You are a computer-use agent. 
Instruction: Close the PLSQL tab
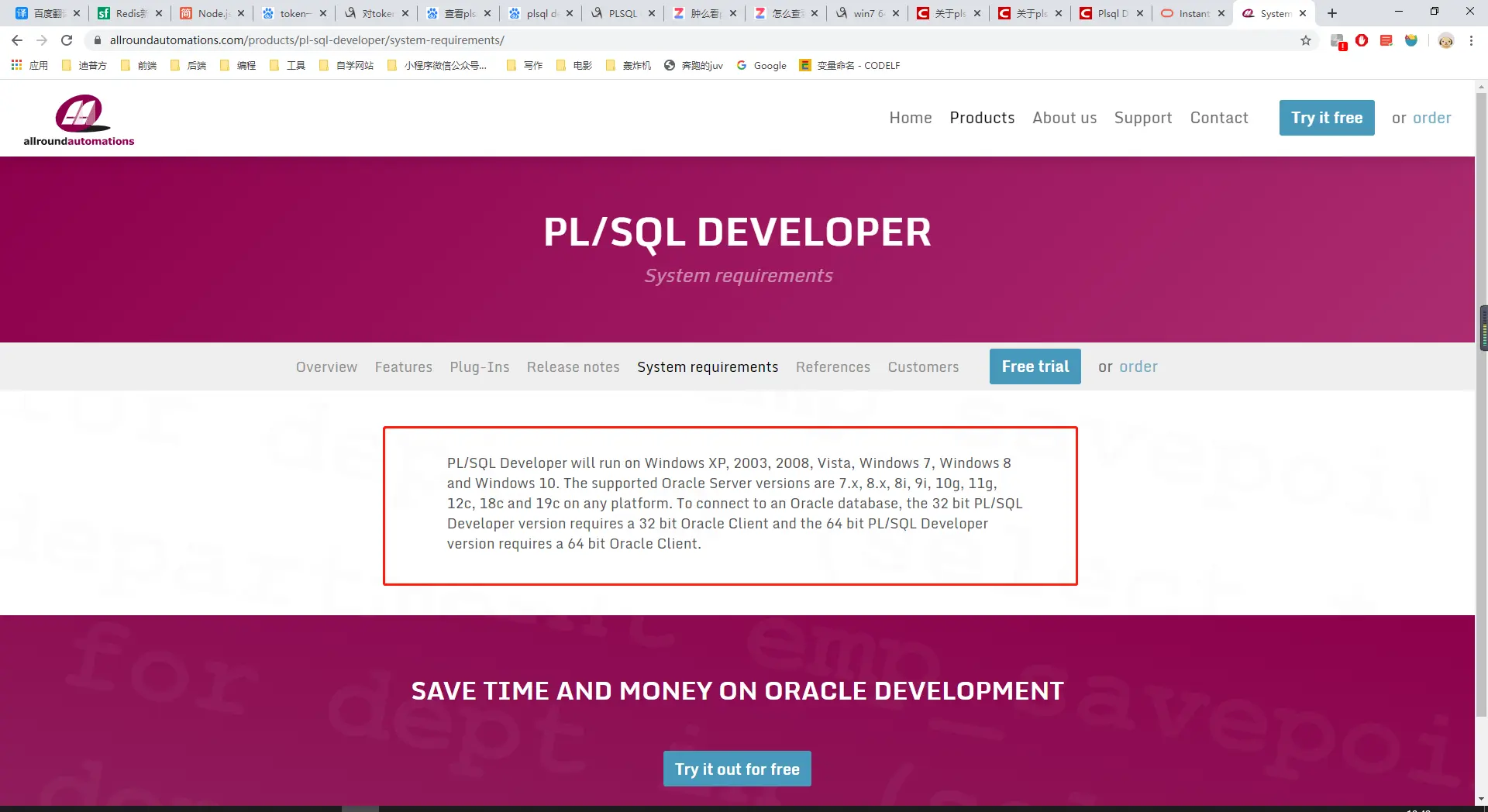(652, 13)
